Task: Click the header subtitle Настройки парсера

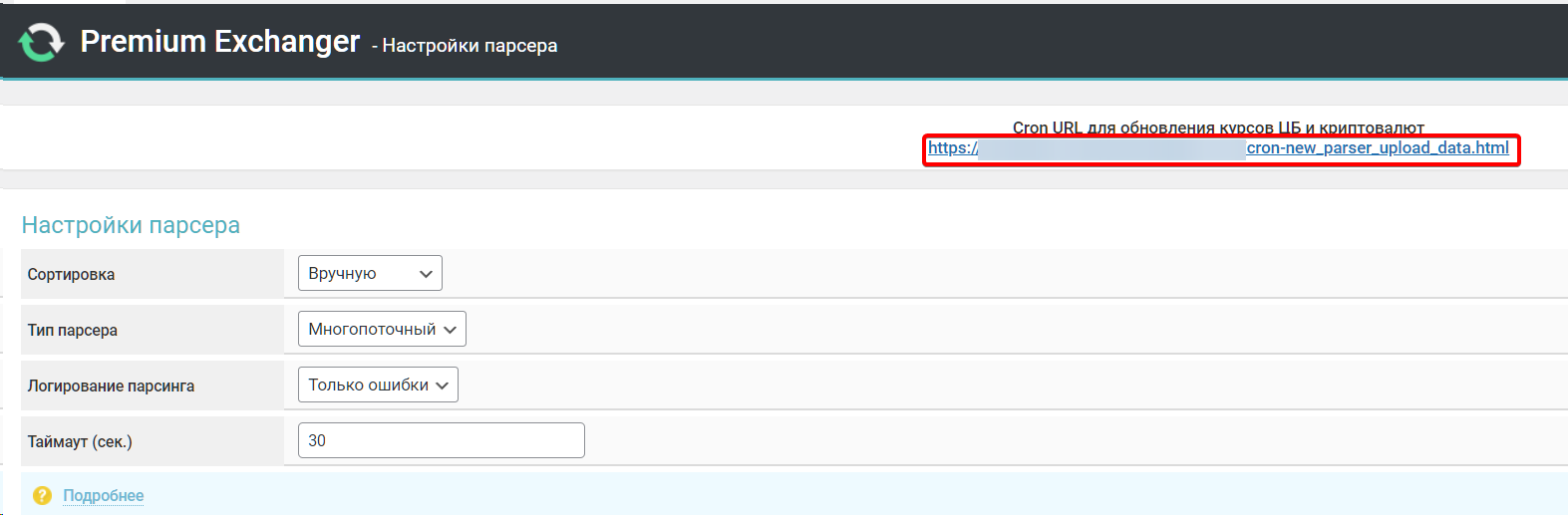Action: (470, 46)
